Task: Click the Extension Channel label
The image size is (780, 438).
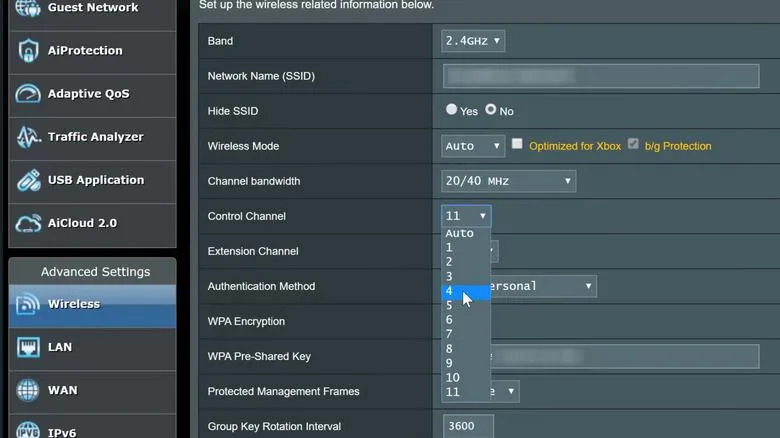Action: tap(253, 251)
